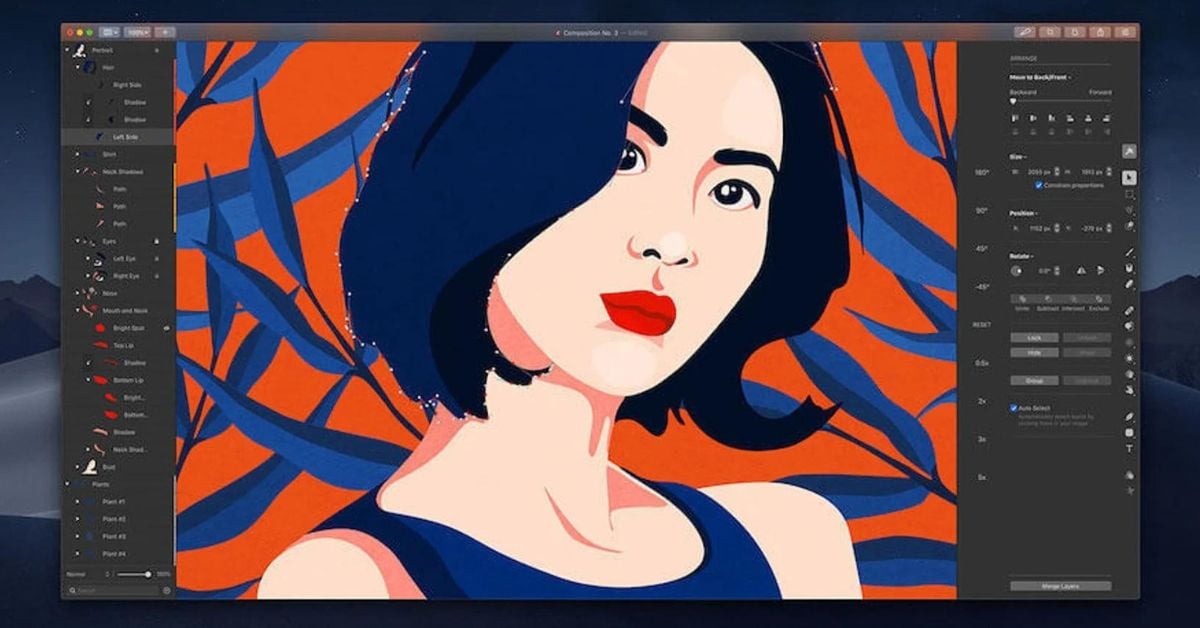Toggle the Constrain proportions checkbox
This screenshot has height=628, width=1200.
[1039, 185]
